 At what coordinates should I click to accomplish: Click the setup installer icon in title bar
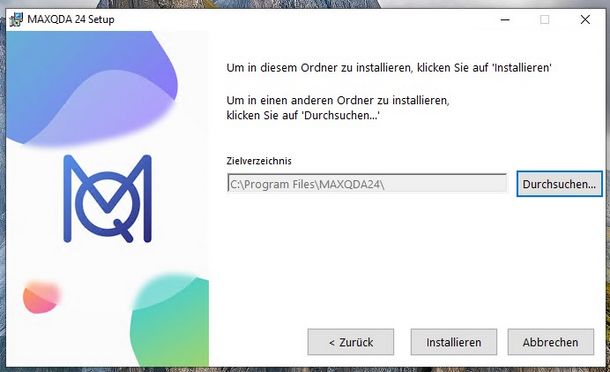click(x=17, y=19)
